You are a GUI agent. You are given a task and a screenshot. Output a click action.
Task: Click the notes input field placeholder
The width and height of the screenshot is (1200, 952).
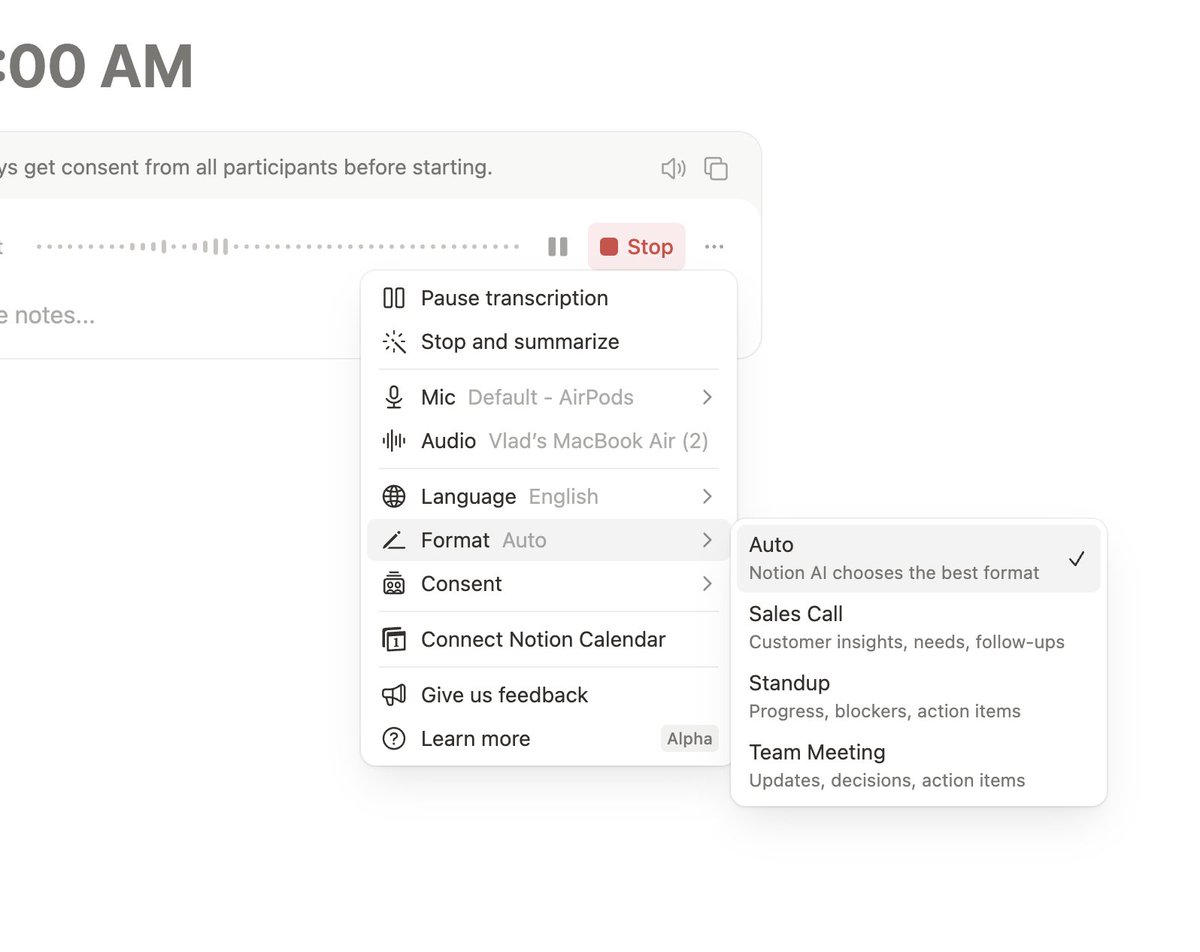pyautogui.click(x=48, y=316)
